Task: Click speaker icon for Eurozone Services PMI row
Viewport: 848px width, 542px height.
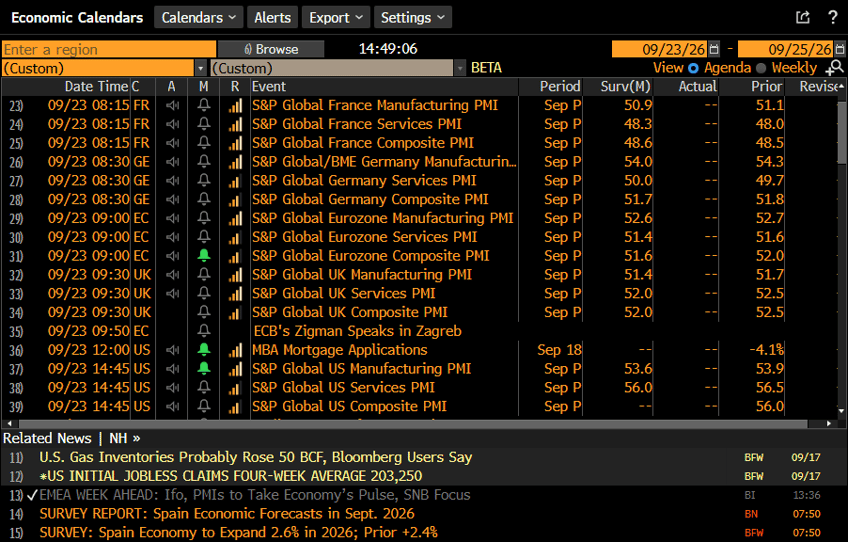Action: tap(173, 237)
